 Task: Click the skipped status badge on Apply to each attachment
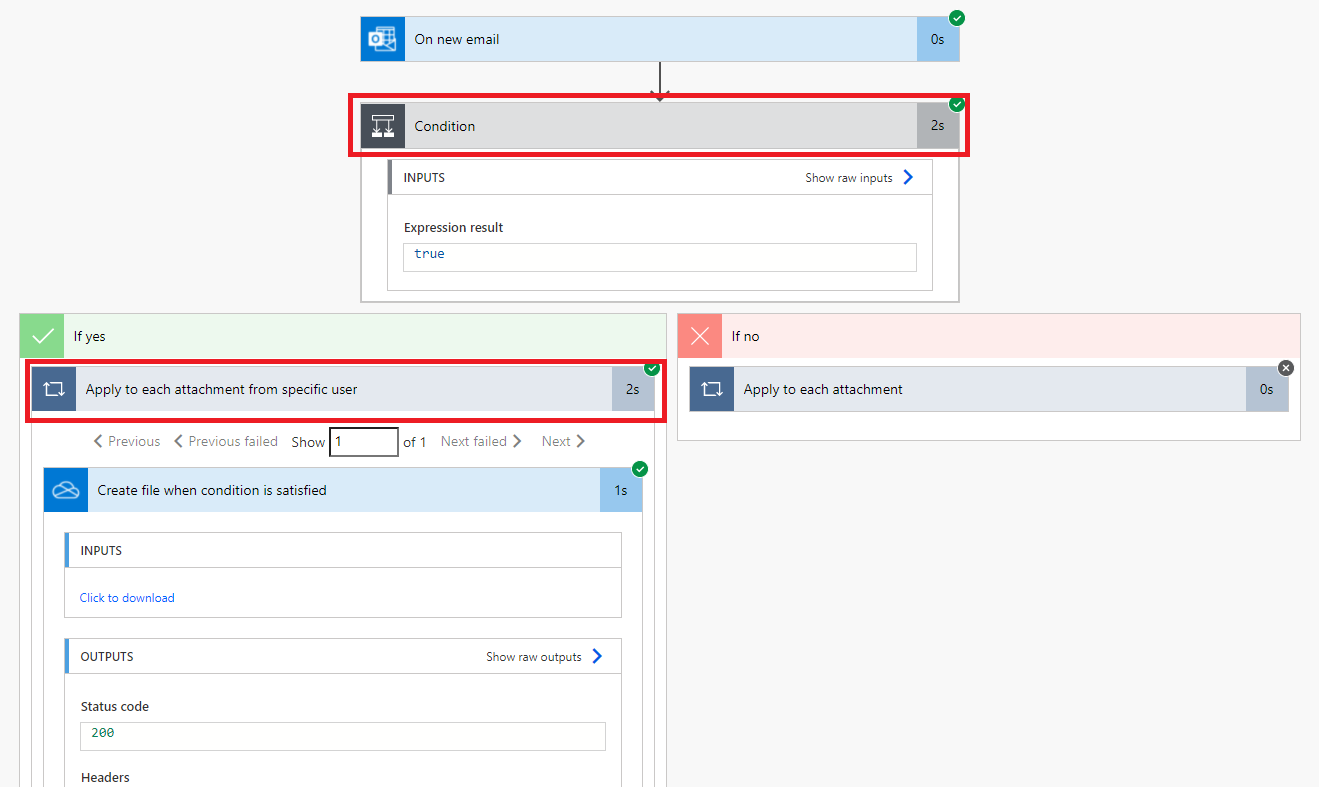tap(1286, 368)
